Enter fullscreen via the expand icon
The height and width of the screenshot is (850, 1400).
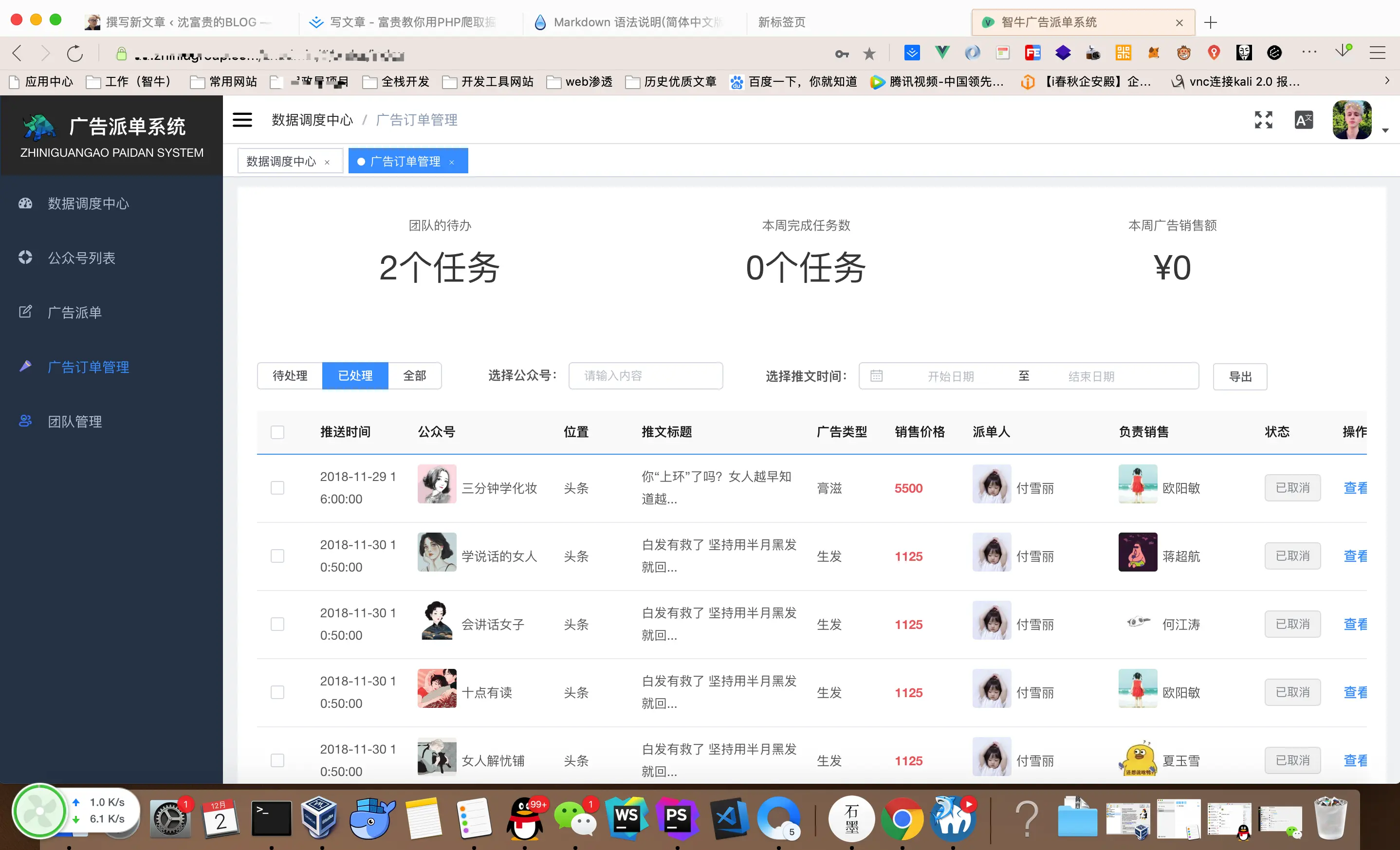(1264, 119)
